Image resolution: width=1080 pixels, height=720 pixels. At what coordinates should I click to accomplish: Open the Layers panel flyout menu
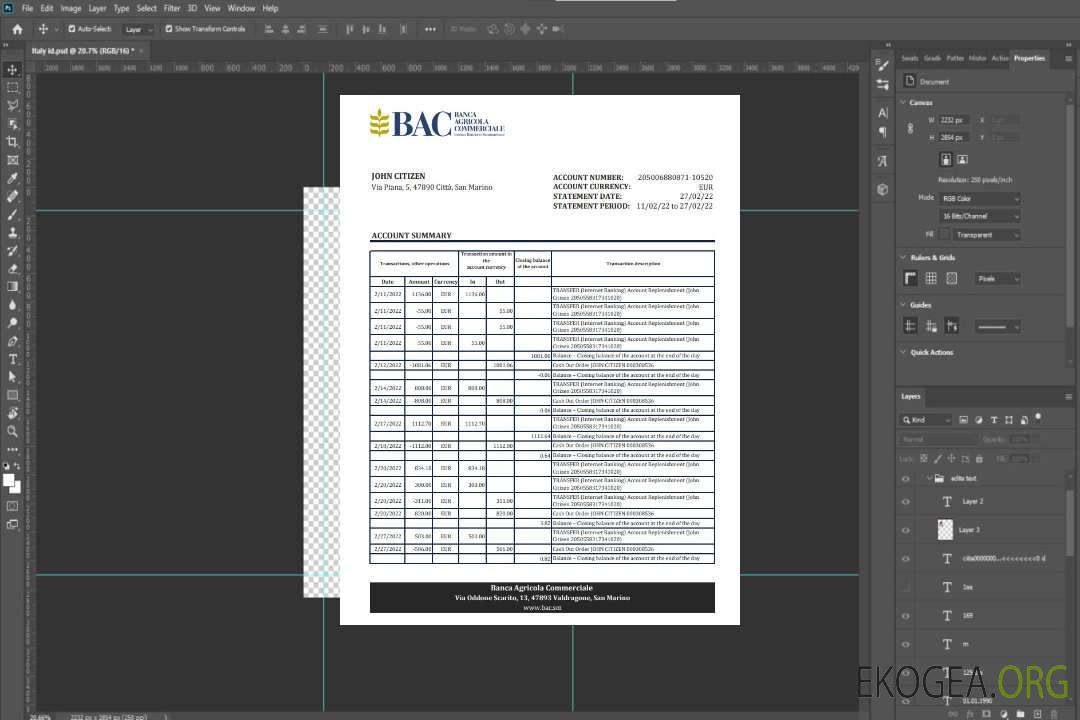click(x=1068, y=397)
